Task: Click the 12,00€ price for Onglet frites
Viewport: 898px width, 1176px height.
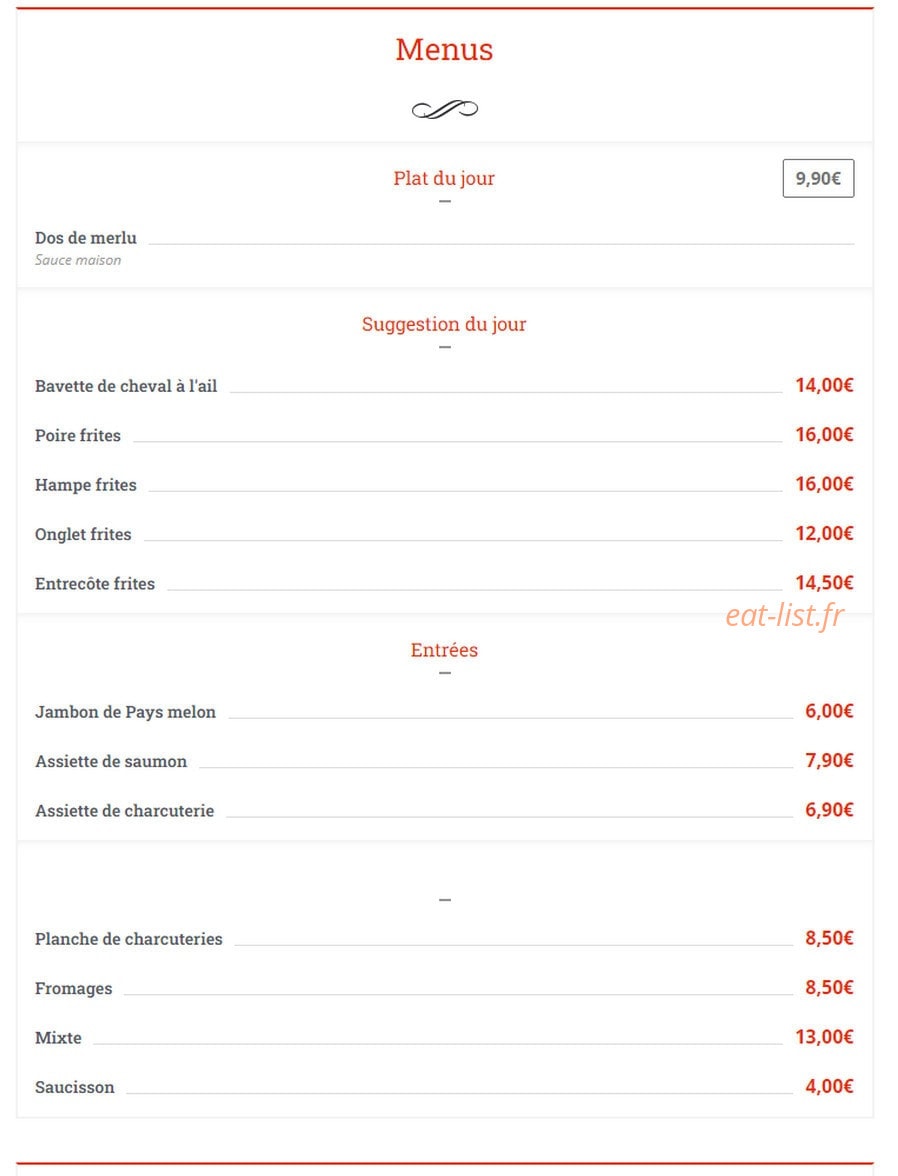Action: pyautogui.click(x=824, y=533)
